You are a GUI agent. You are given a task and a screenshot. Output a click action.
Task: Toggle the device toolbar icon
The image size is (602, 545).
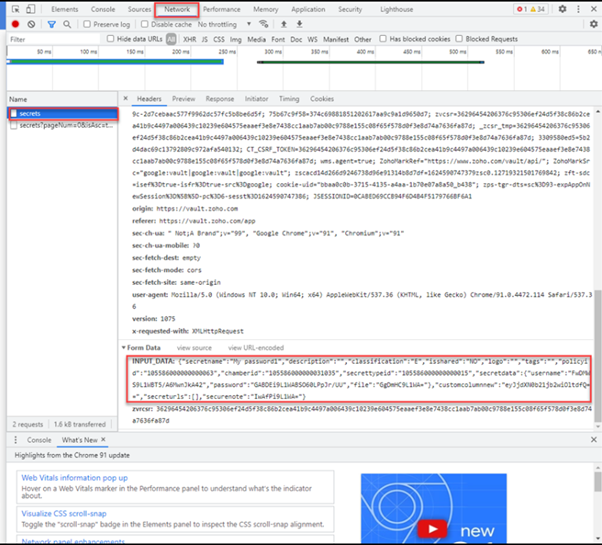pos(31,9)
